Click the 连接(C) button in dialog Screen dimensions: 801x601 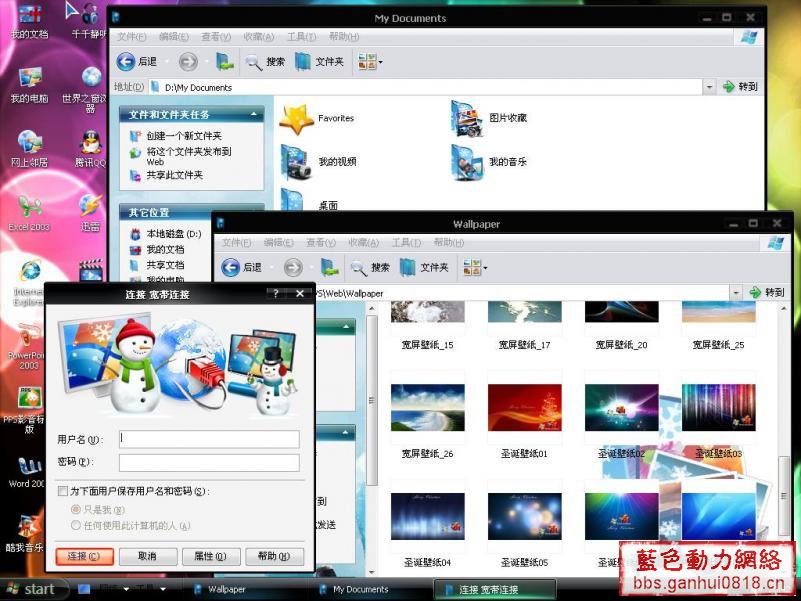click(84, 556)
